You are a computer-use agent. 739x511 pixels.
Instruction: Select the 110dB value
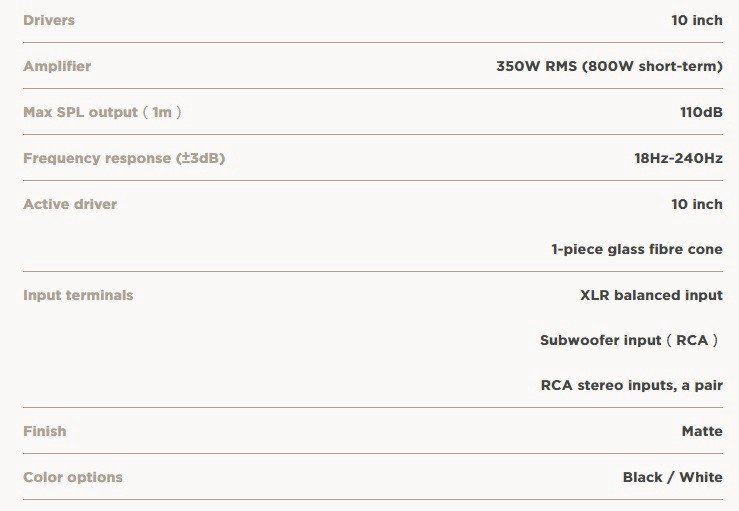pos(700,112)
